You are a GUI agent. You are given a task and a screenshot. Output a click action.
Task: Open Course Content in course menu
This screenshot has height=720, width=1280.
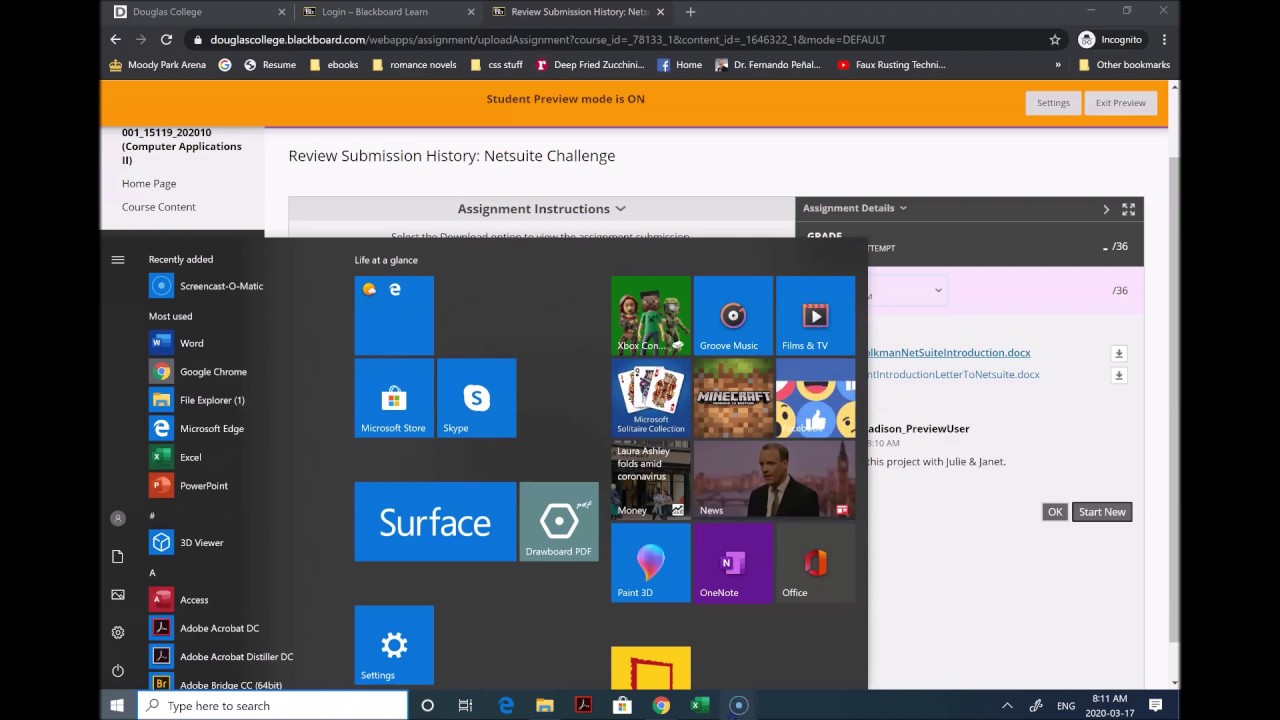coord(159,207)
